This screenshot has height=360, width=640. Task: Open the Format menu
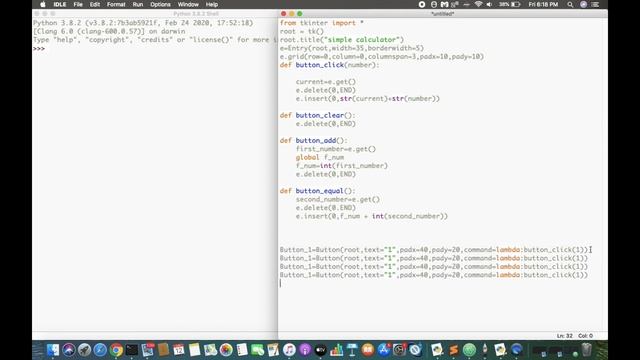pos(116,4)
